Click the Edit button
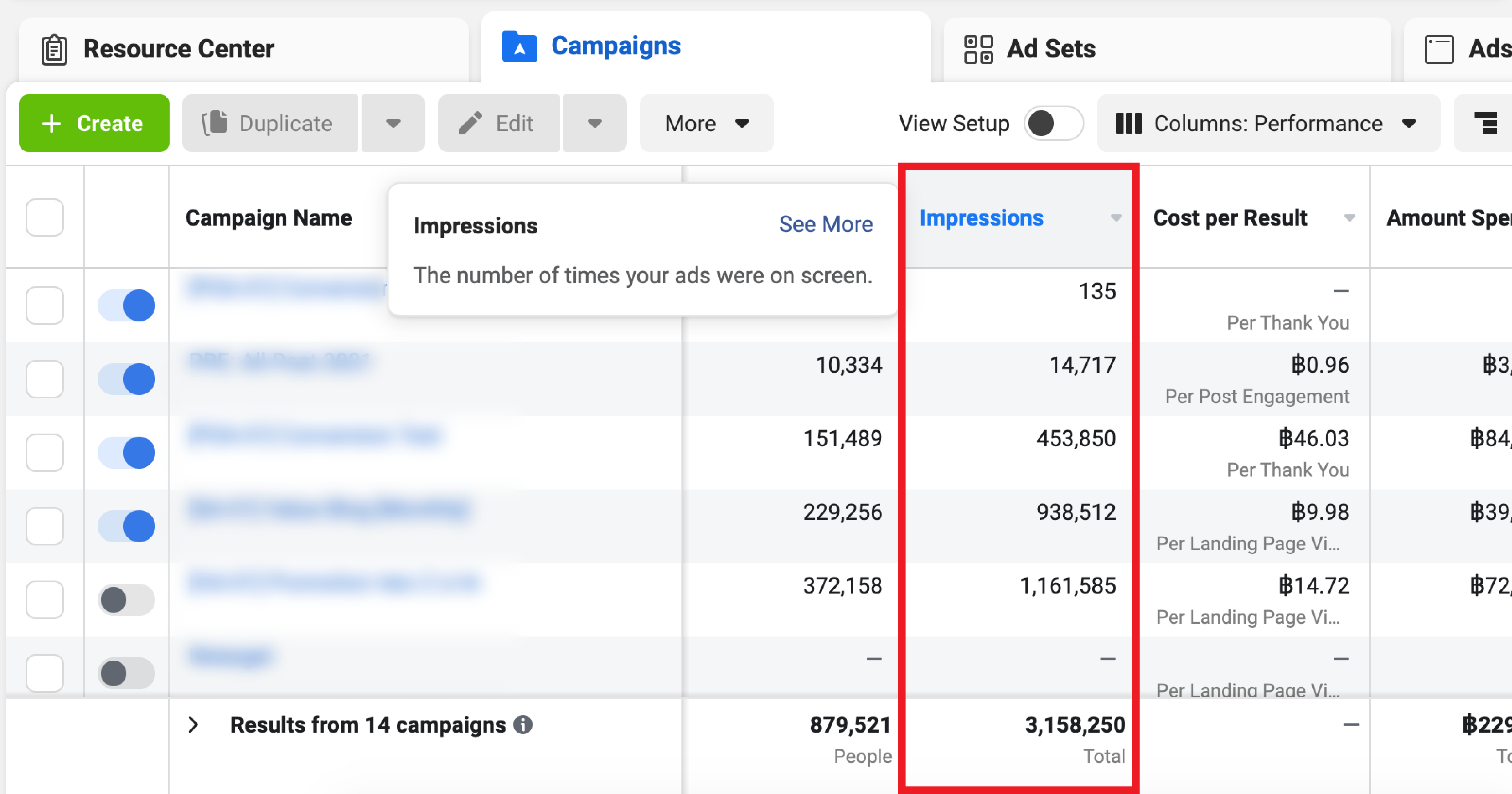Image resolution: width=1512 pixels, height=794 pixels. (x=498, y=123)
